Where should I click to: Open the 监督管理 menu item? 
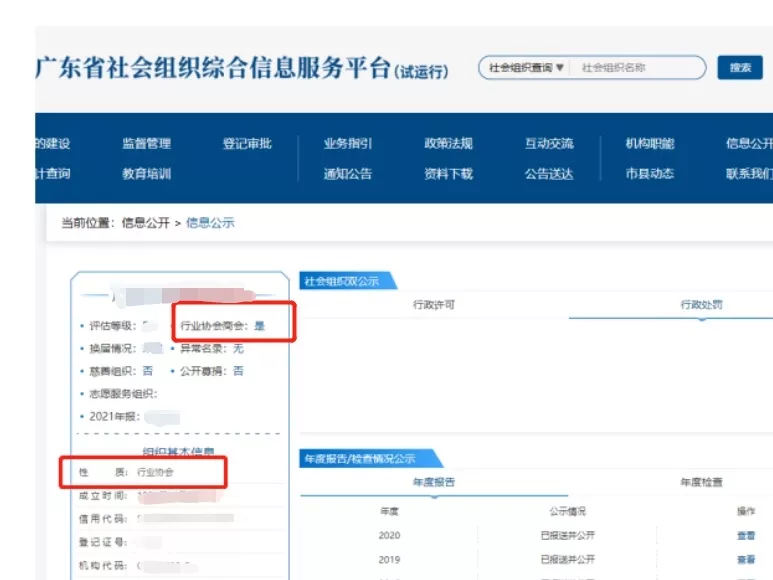146,144
